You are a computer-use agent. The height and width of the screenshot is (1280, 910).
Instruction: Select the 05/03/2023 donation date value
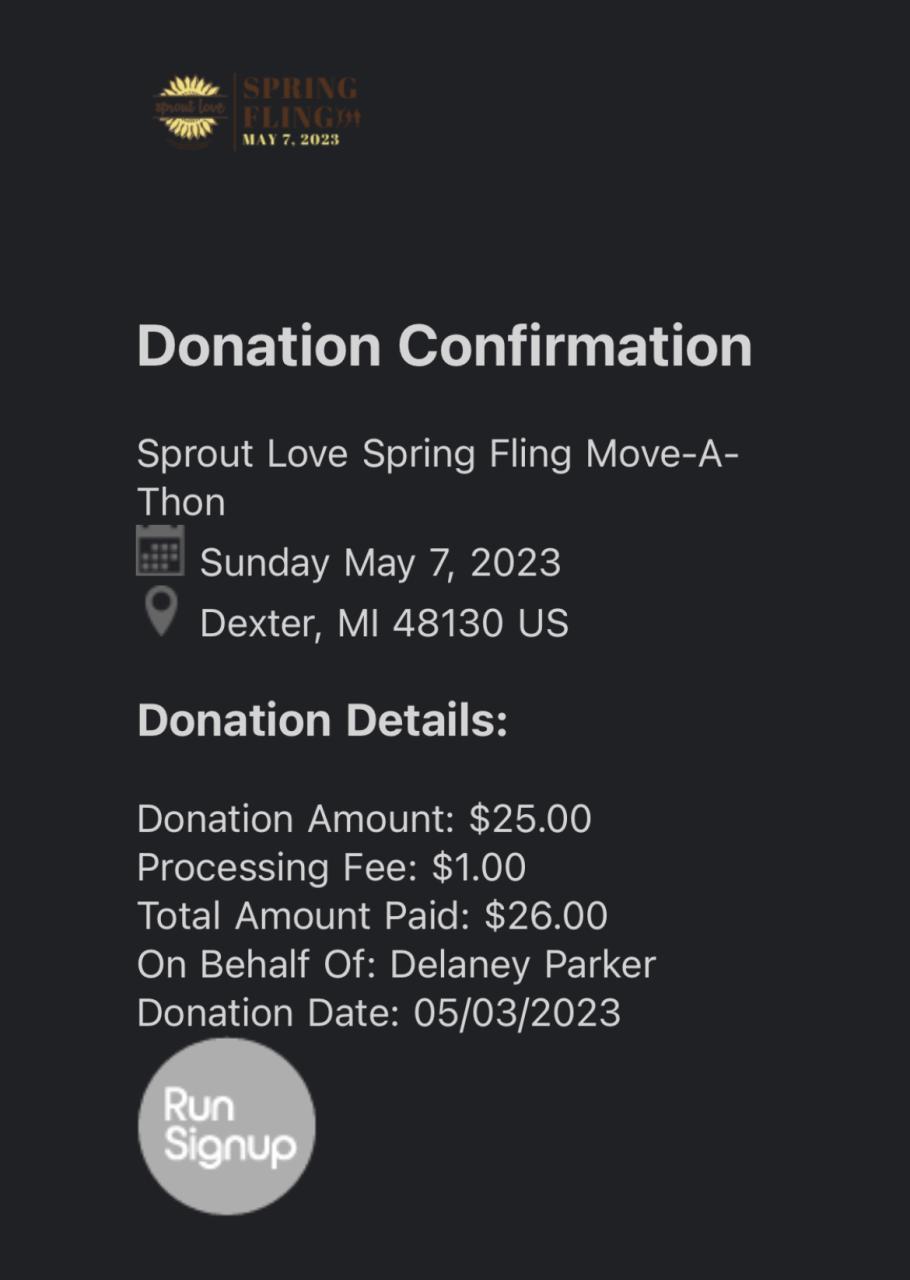click(517, 1013)
